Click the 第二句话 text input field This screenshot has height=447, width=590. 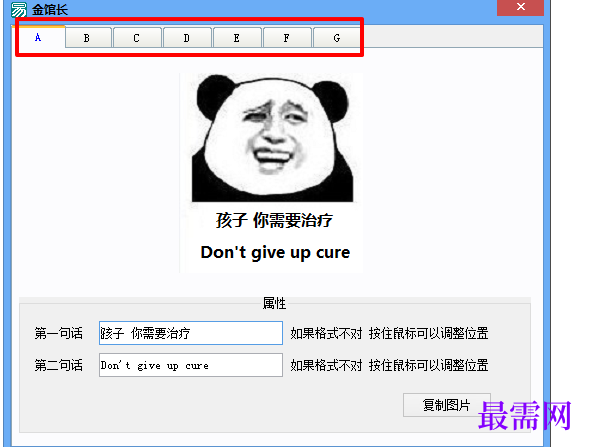pyautogui.click(x=191, y=365)
